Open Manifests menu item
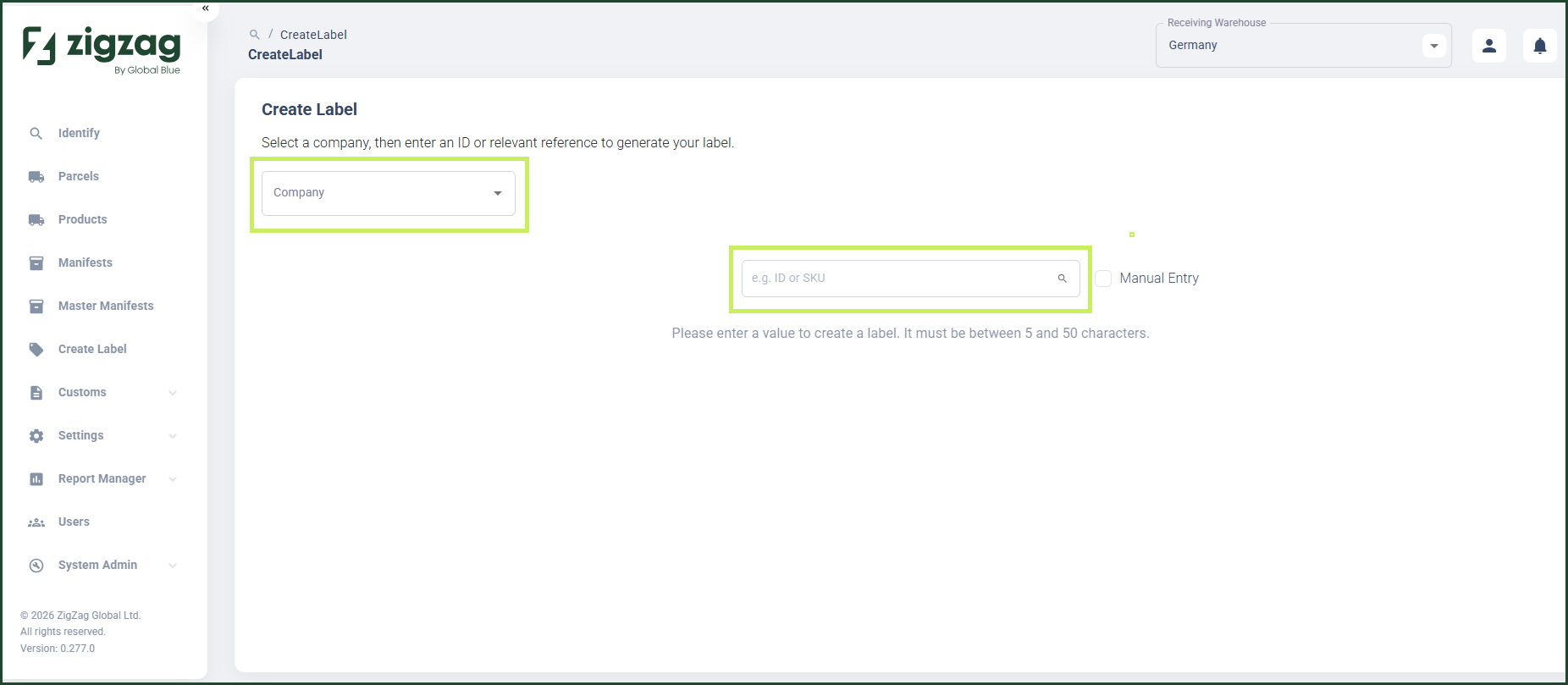The height and width of the screenshot is (685, 1568). point(86,262)
